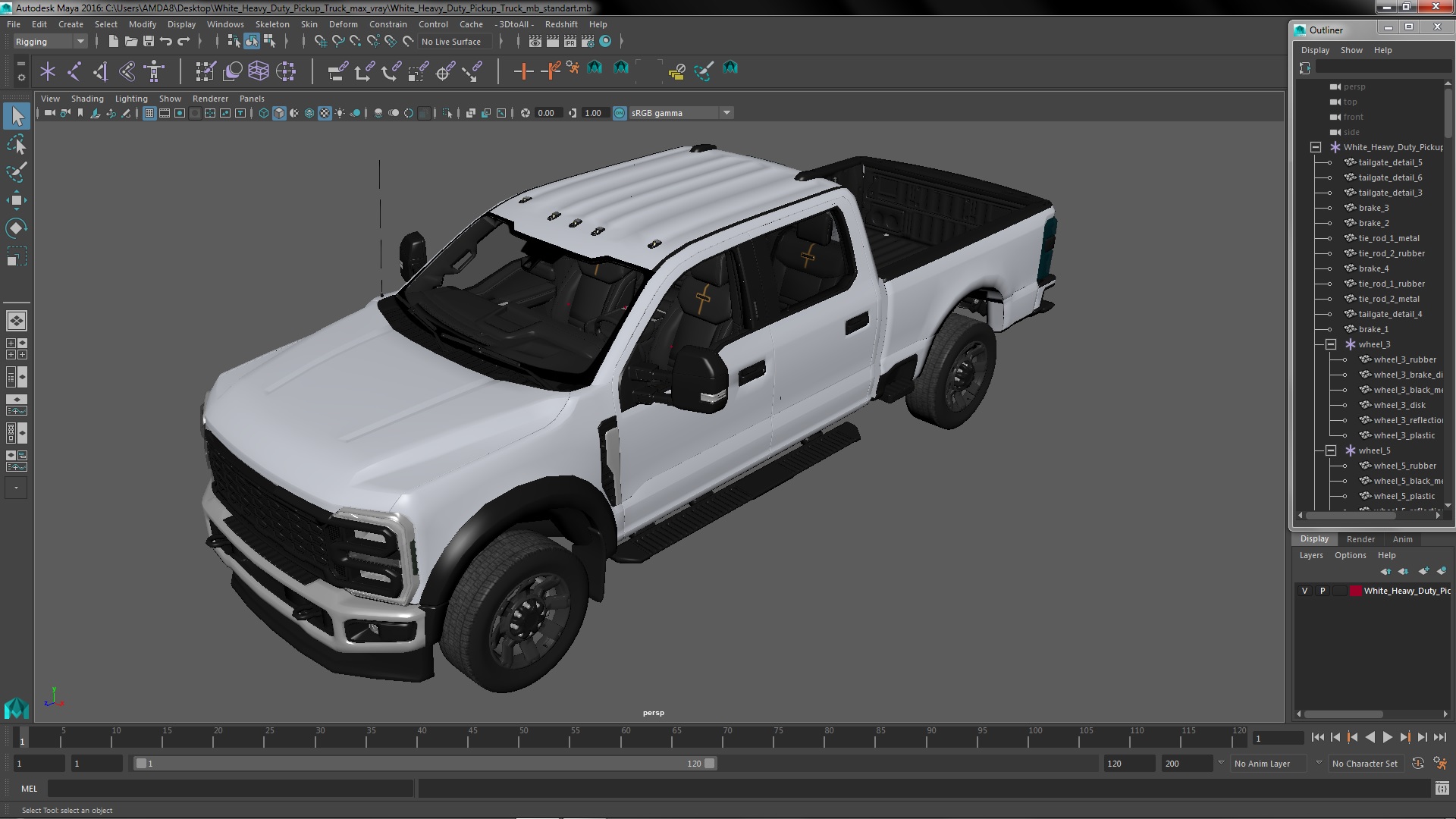Toggle layer playback P box
Viewport: 1456px width, 819px height.
point(1323,591)
